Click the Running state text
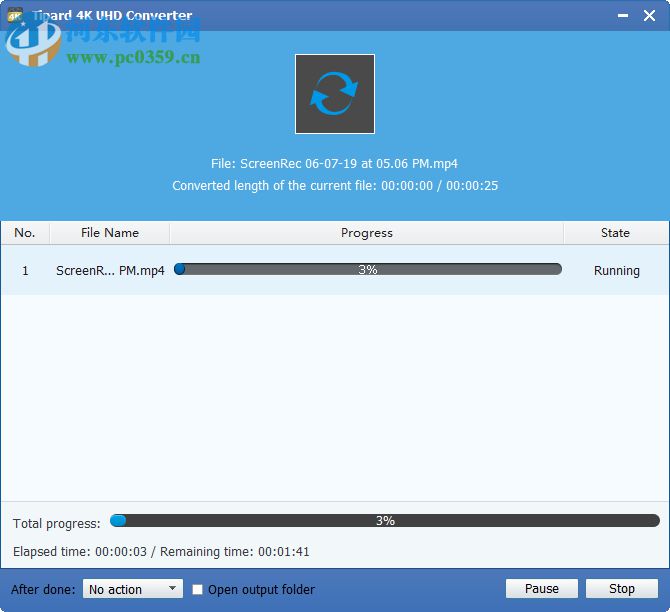 click(617, 271)
